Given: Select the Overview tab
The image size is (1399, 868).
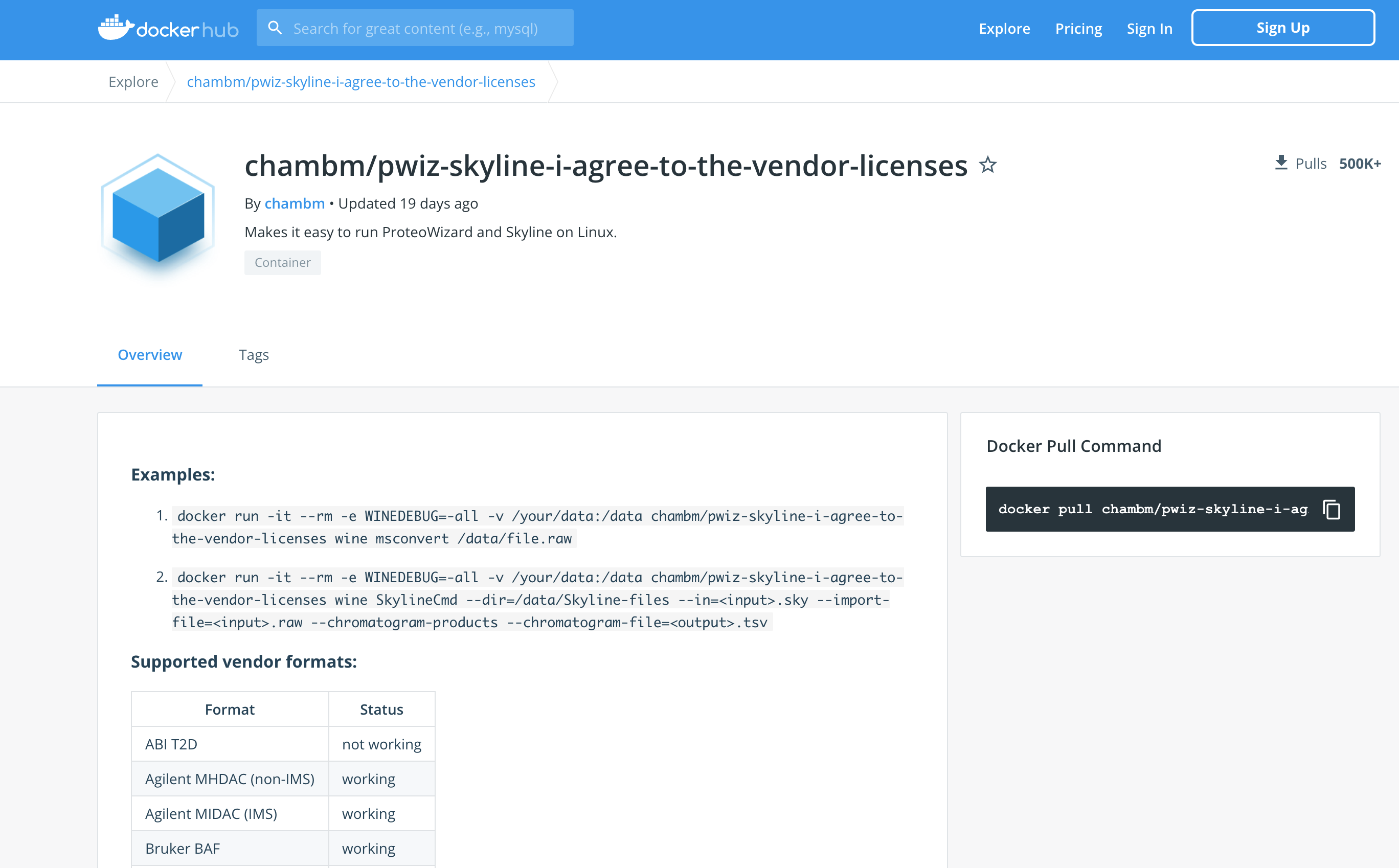Looking at the screenshot, I should (x=150, y=355).
